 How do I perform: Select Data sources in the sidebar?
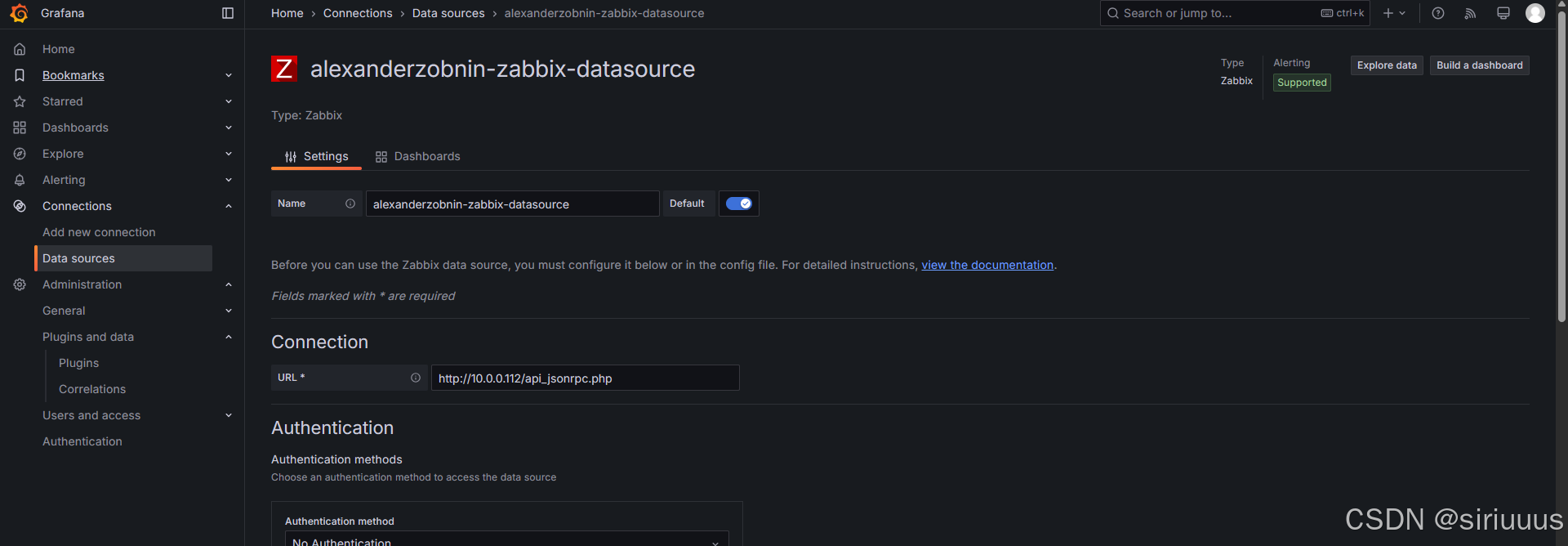point(124,258)
